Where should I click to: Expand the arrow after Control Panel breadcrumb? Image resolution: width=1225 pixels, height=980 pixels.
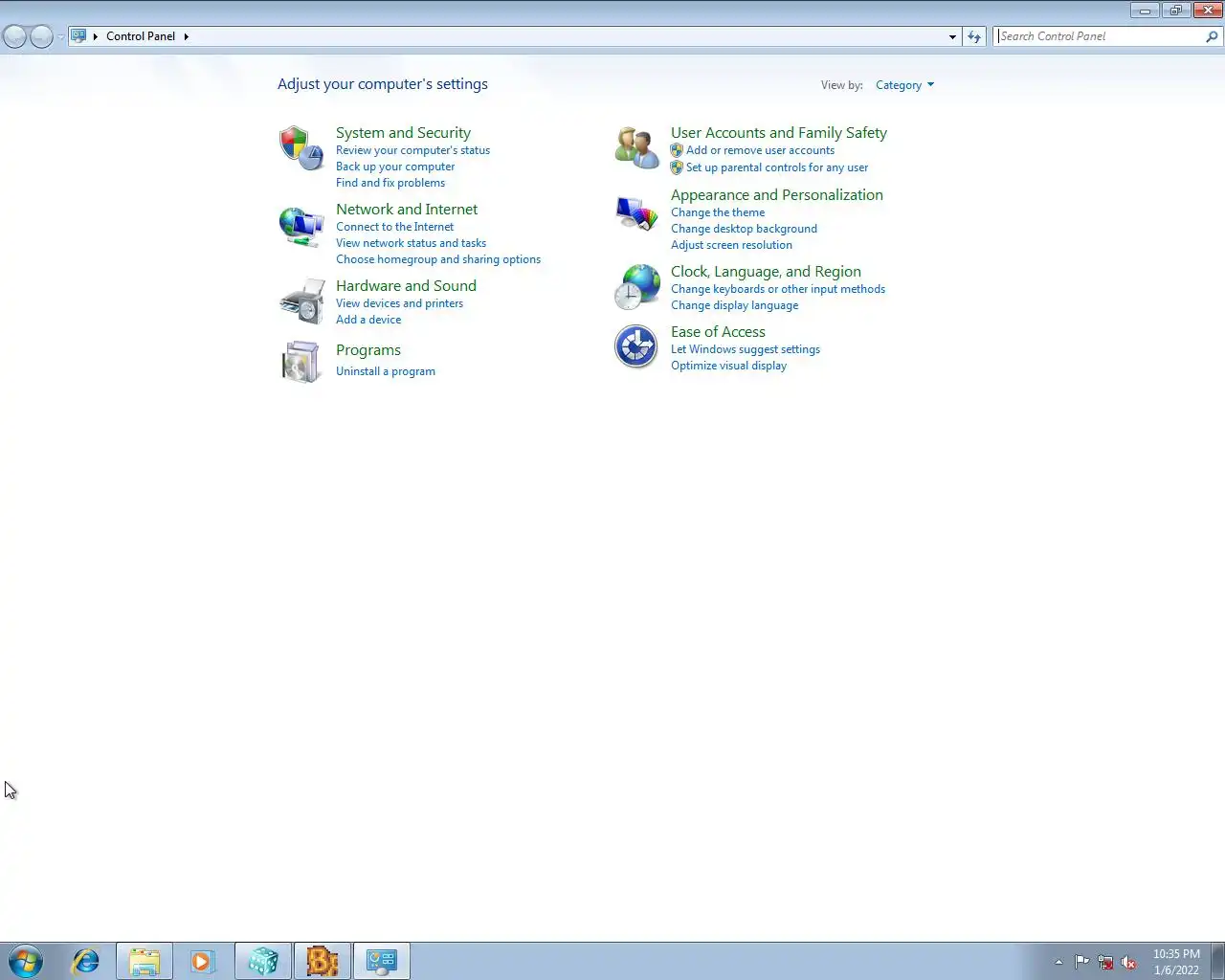[x=186, y=36]
